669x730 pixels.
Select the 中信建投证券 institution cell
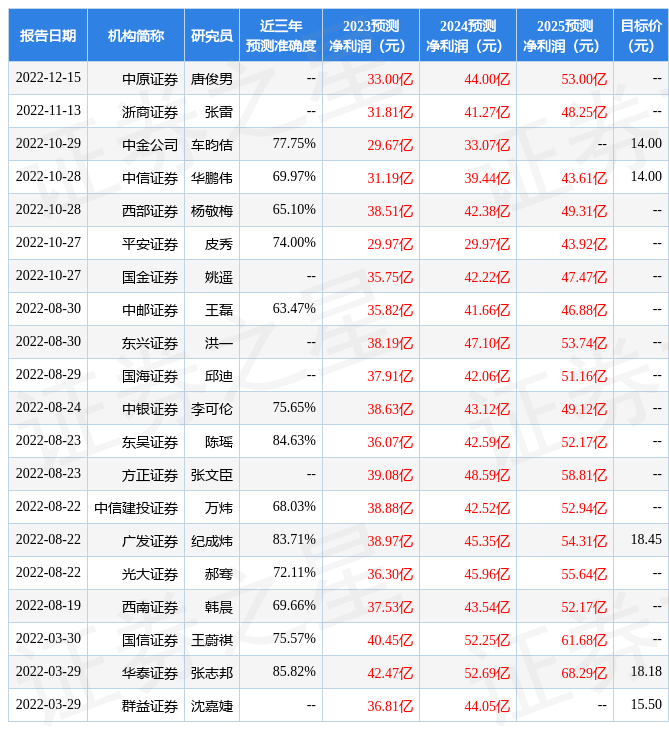point(136,509)
